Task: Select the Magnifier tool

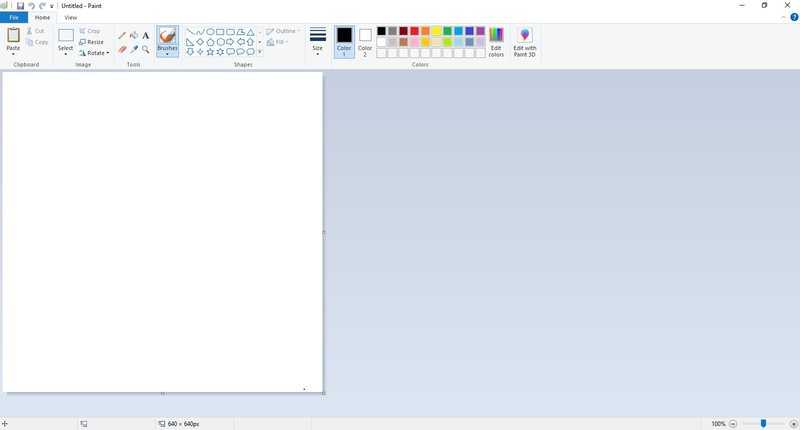Action: pyautogui.click(x=145, y=49)
